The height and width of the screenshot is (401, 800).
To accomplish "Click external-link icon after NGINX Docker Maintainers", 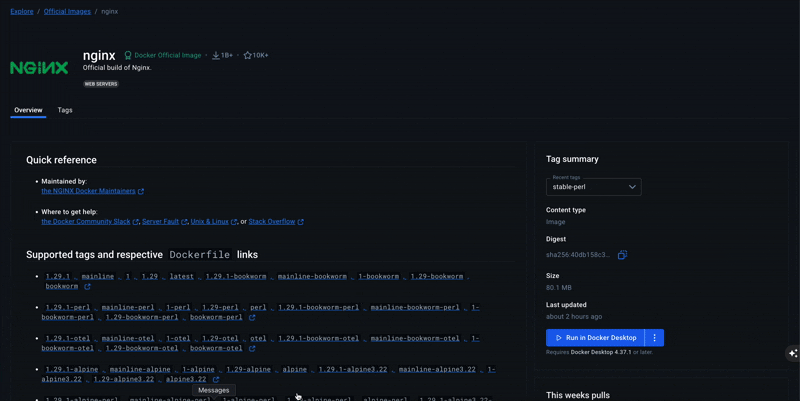I will point(141,191).
